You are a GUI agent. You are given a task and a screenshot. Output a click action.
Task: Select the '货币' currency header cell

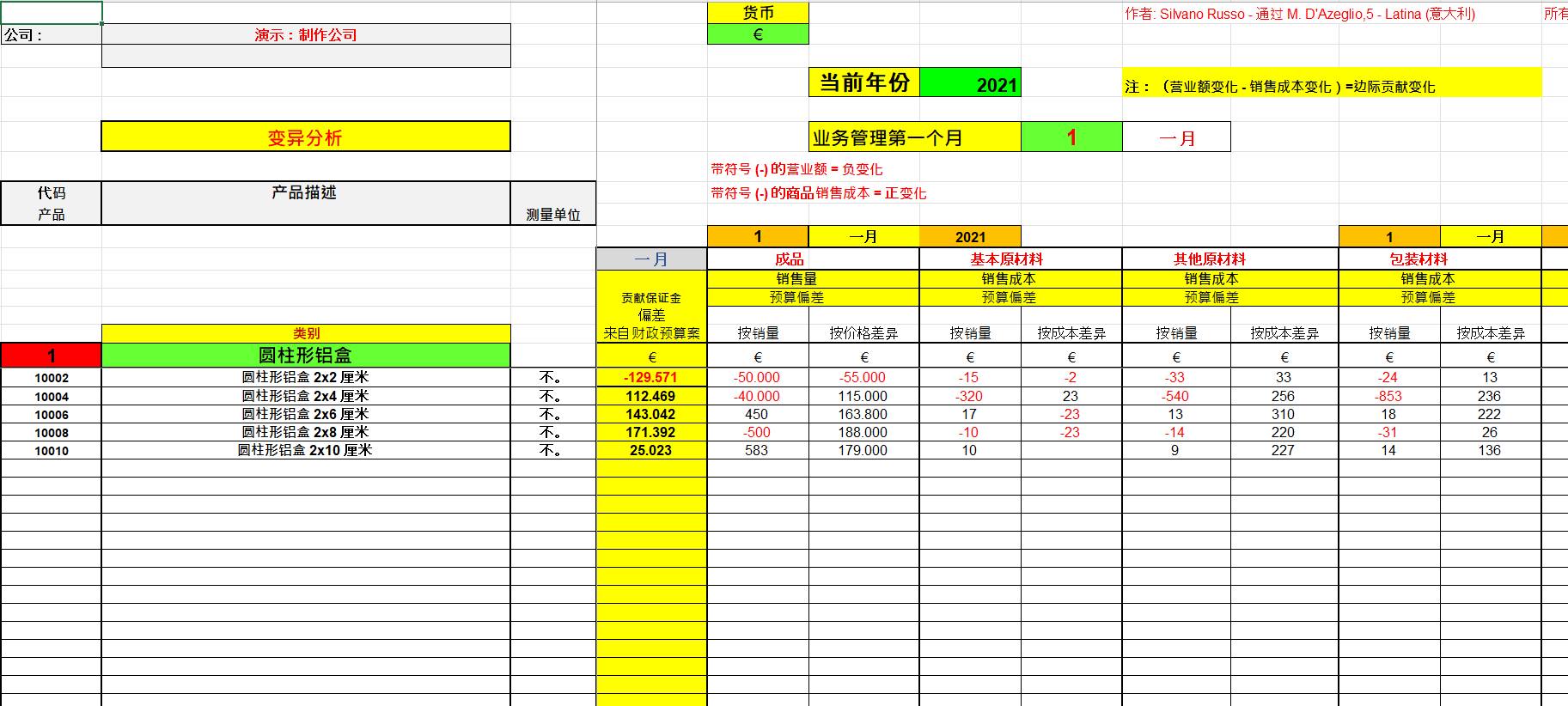click(758, 13)
